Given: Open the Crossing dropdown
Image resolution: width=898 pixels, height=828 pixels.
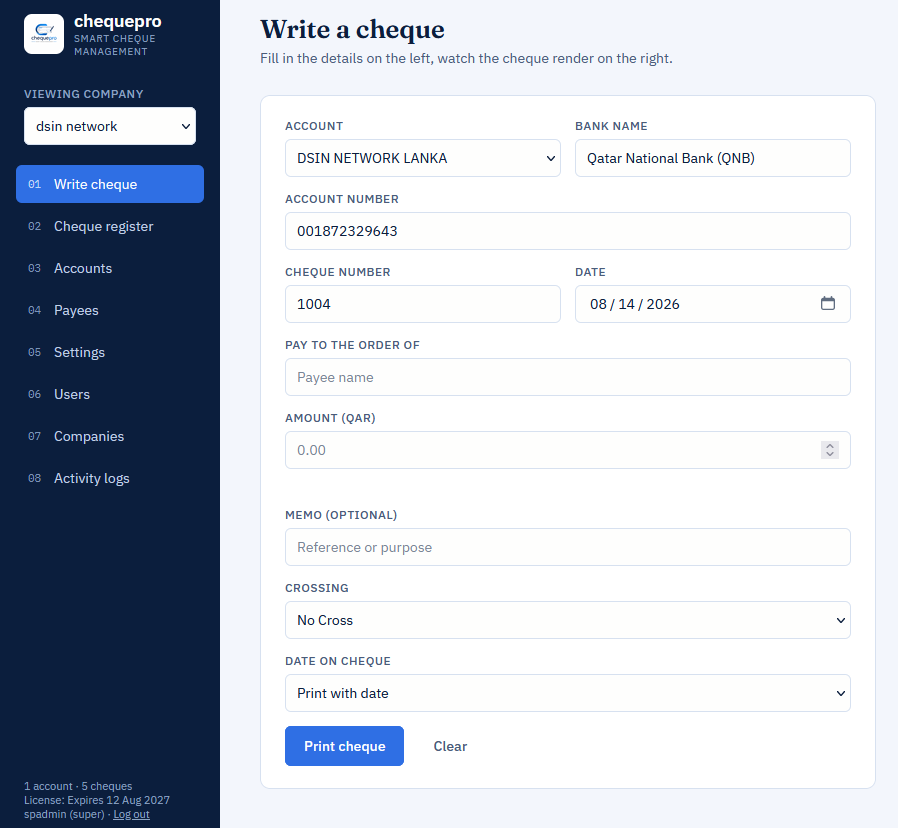Looking at the screenshot, I should [568, 620].
